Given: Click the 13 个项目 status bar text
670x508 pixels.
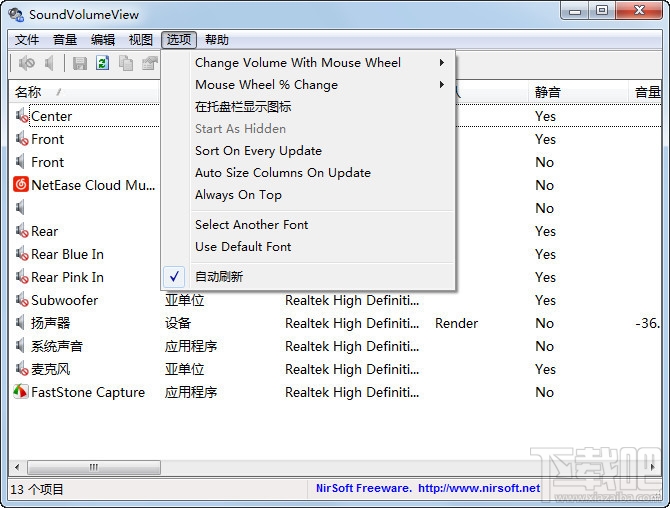Looking at the screenshot, I should 37,489.
